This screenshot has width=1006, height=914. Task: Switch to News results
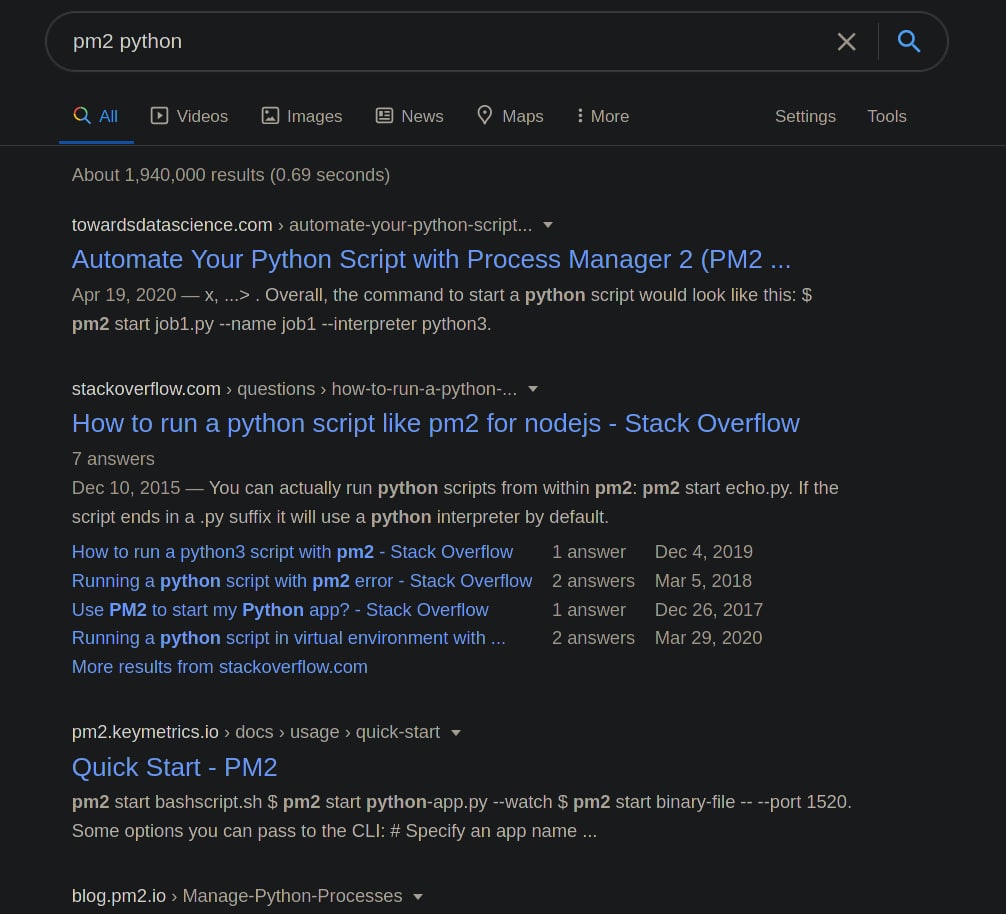point(409,116)
